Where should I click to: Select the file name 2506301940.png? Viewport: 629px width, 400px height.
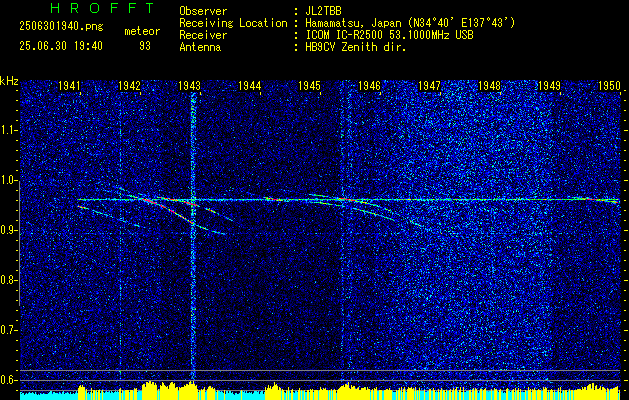(61, 26)
